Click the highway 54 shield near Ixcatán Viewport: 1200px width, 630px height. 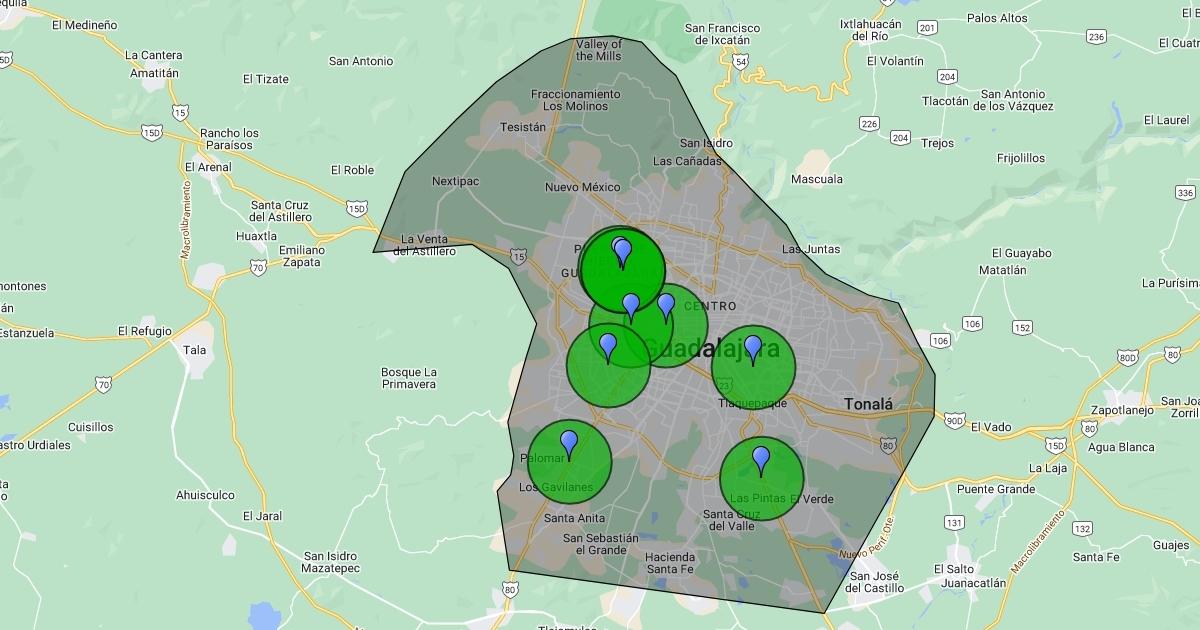point(740,61)
